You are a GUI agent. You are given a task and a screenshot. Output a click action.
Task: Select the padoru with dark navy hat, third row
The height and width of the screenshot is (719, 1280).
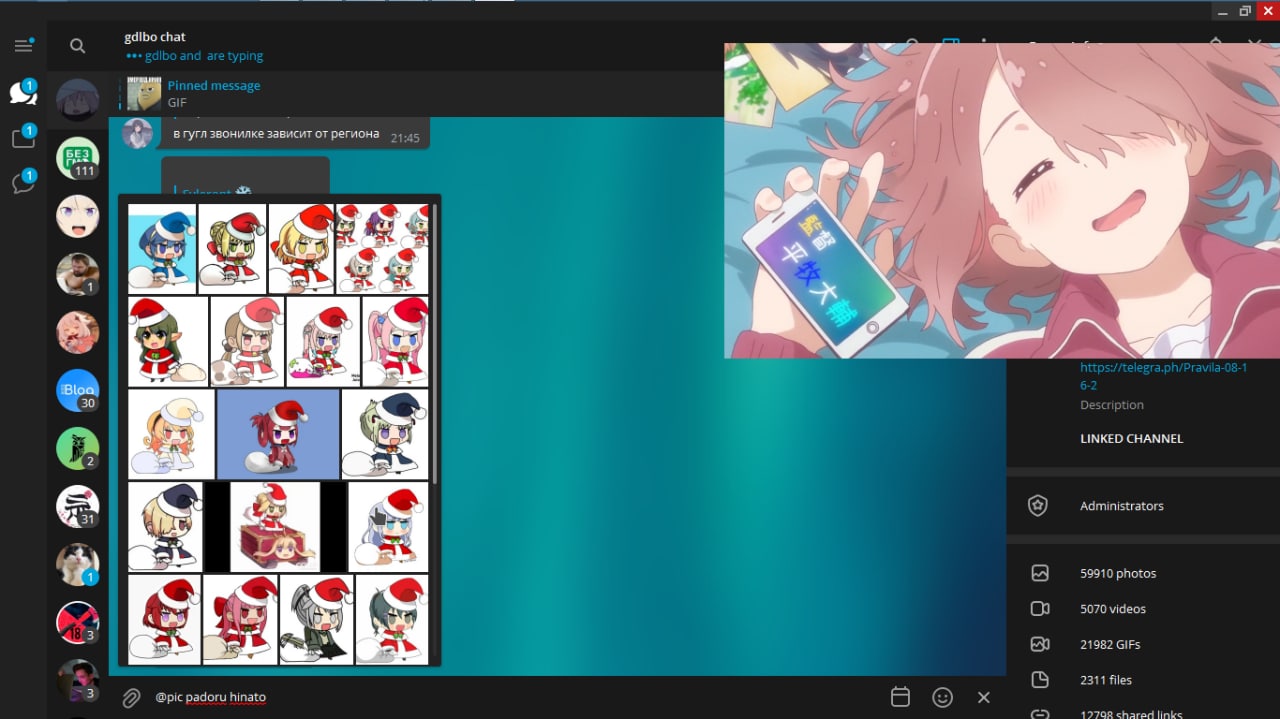click(385, 434)
